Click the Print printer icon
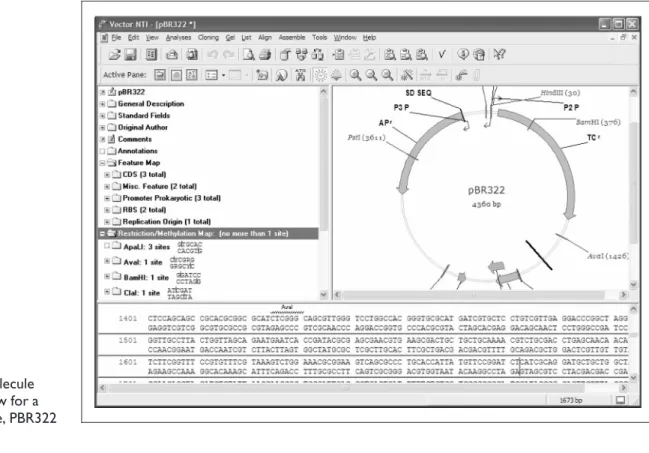This screenshot has height=453, width=649. [265, 55]
